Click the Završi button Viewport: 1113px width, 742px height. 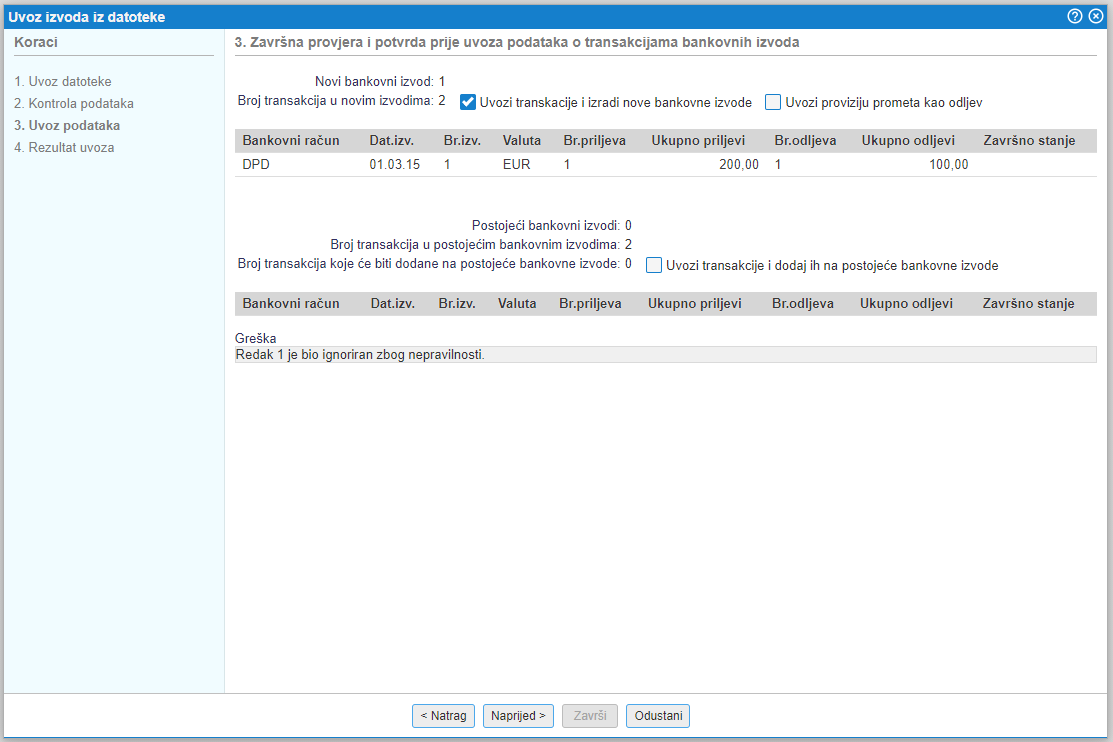590,716
